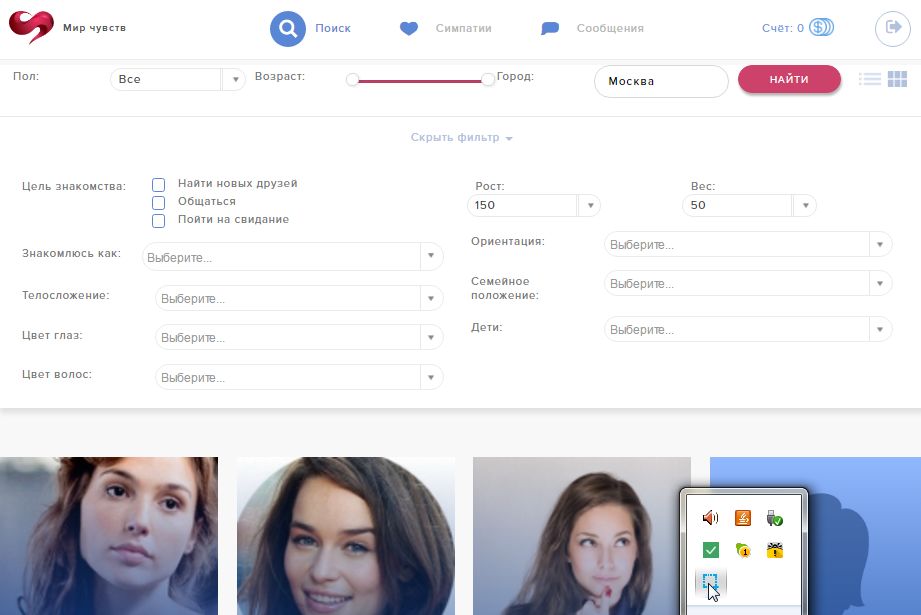Screen dimensions: 921x615
Task: Click the red age range slider track
Action: pyautogui.click(x=420, y=81)
